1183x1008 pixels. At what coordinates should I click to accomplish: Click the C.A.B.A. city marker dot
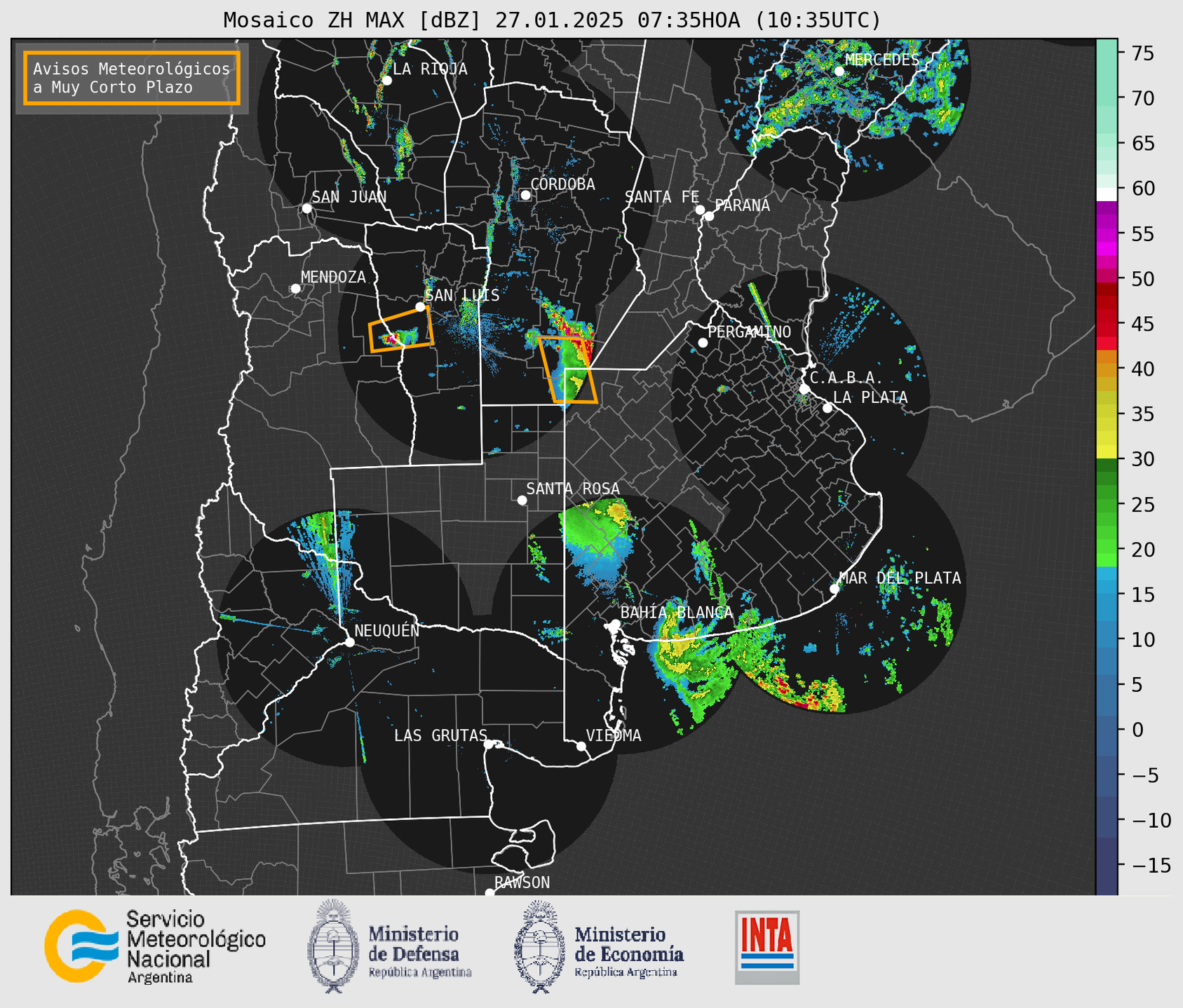pos(804,389)
